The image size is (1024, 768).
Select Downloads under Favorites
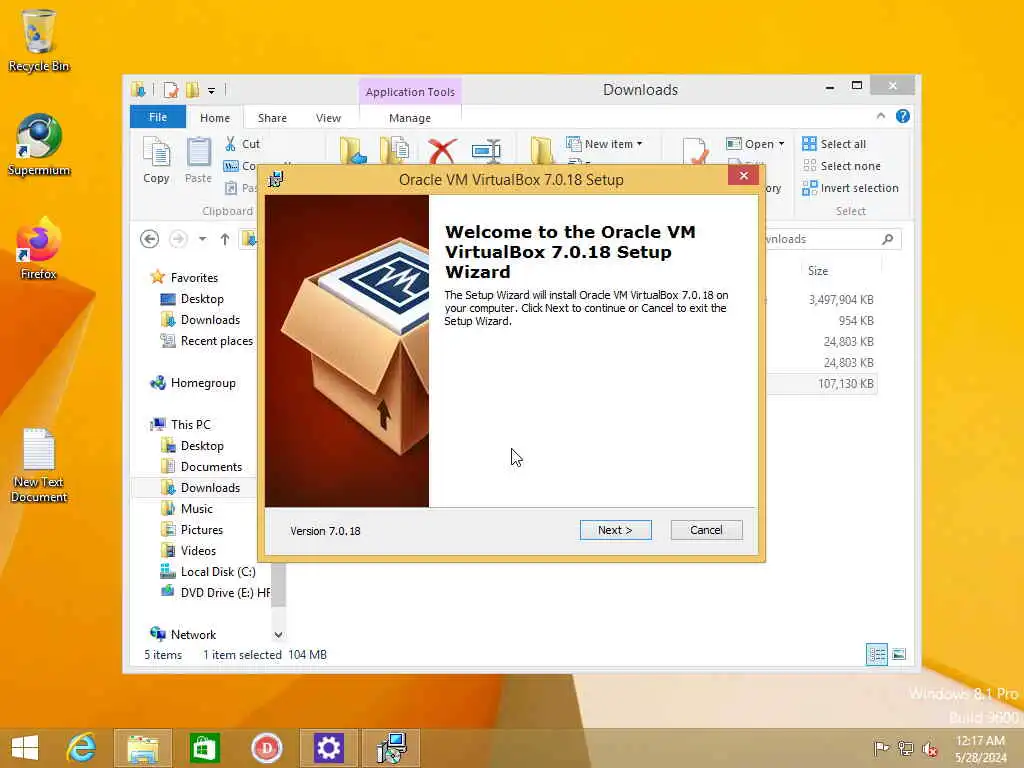tap(210, 319)
